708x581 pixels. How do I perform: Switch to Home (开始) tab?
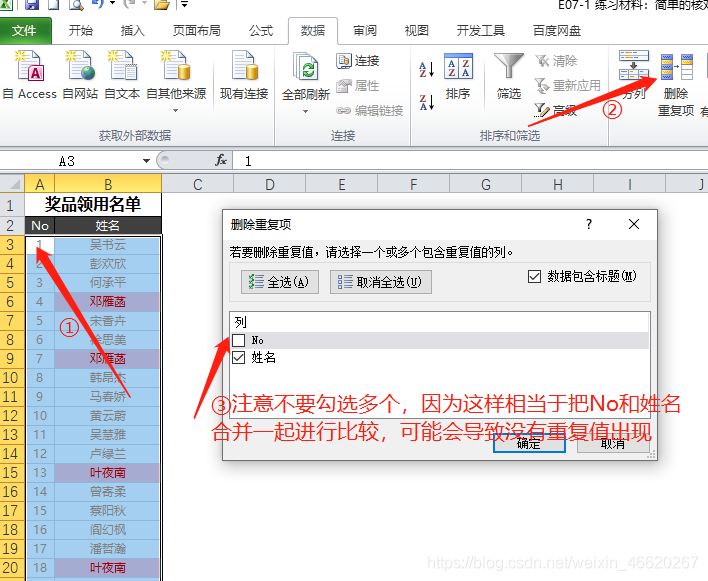pos(81,31)
